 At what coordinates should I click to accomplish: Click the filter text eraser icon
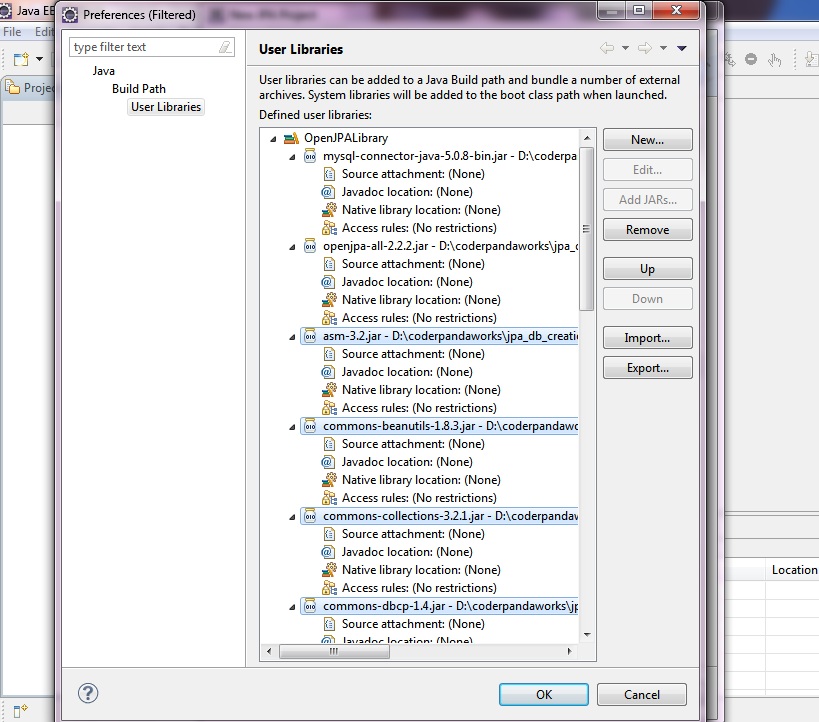(225, 47)
